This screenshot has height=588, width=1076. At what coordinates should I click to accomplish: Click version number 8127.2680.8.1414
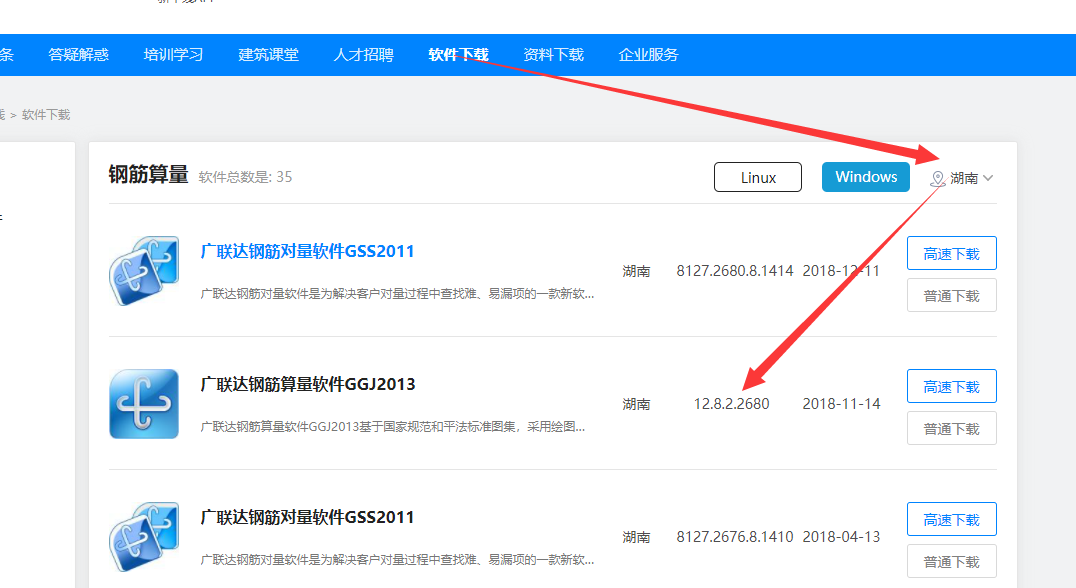pyautogui.click(x=735, y=271)
